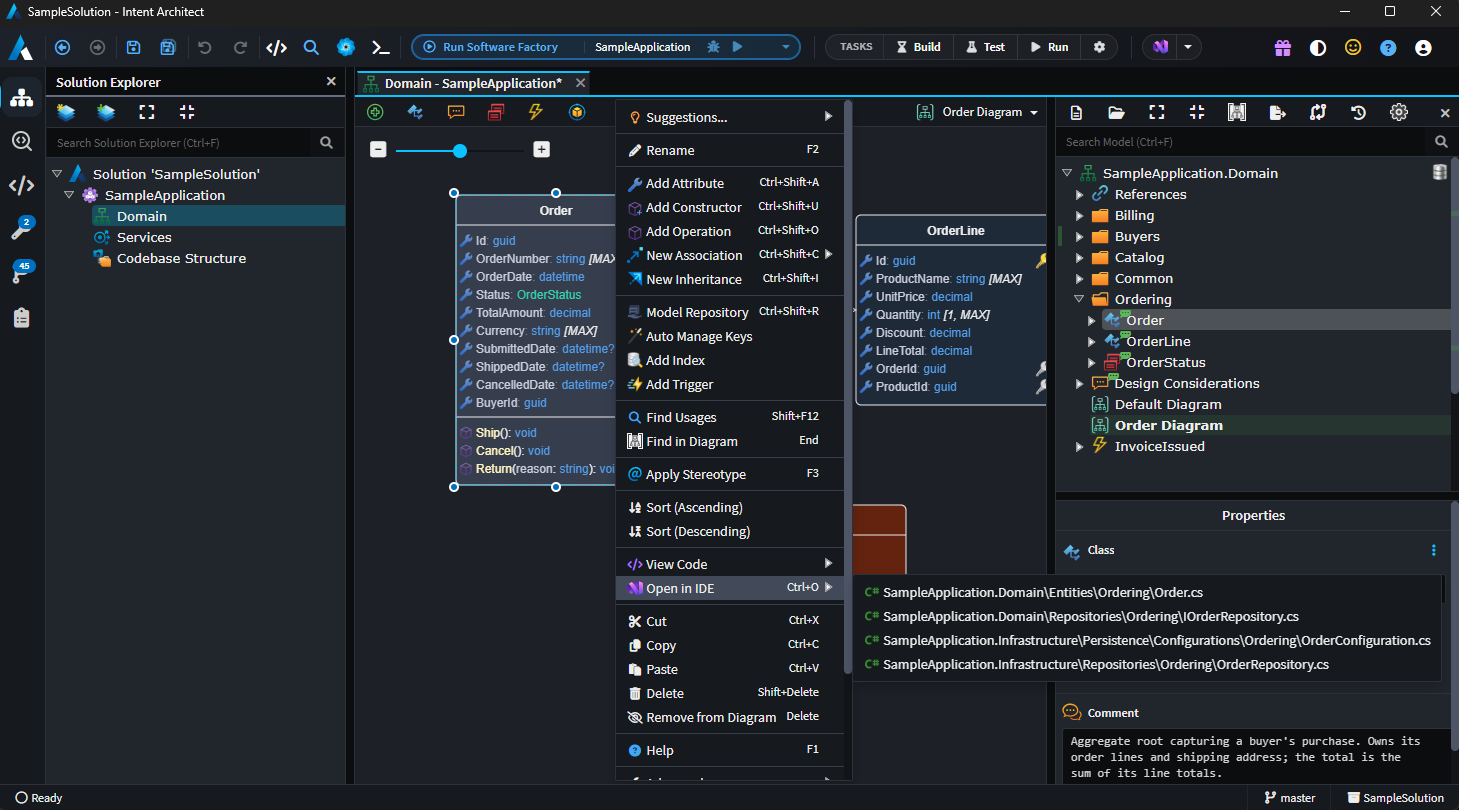Expand all nodes icon in Solution Explorer toolbar
Screen dimensions: 1459x810
[147, 112]
